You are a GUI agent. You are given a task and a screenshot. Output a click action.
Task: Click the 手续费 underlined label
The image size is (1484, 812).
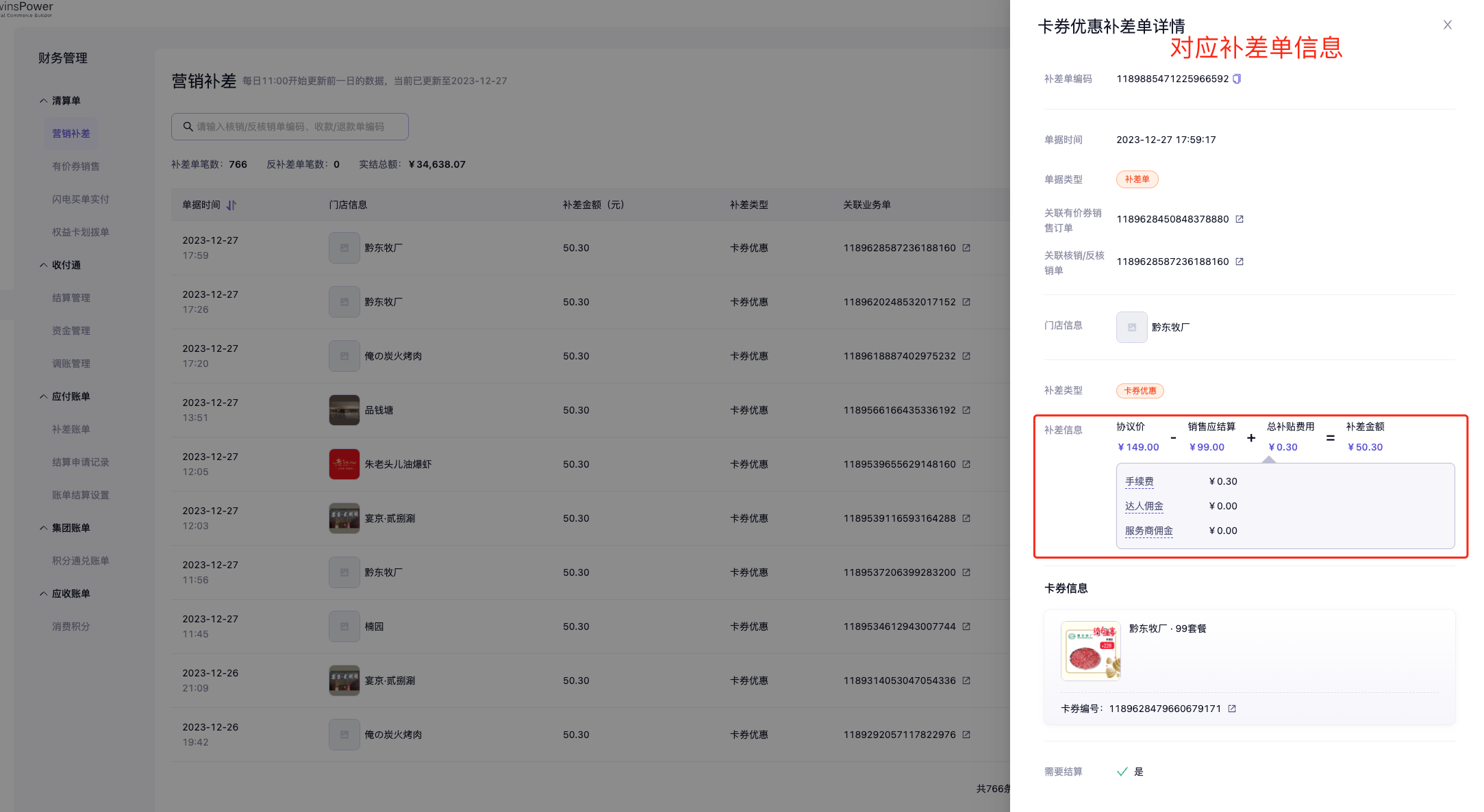pos(1139,481)
